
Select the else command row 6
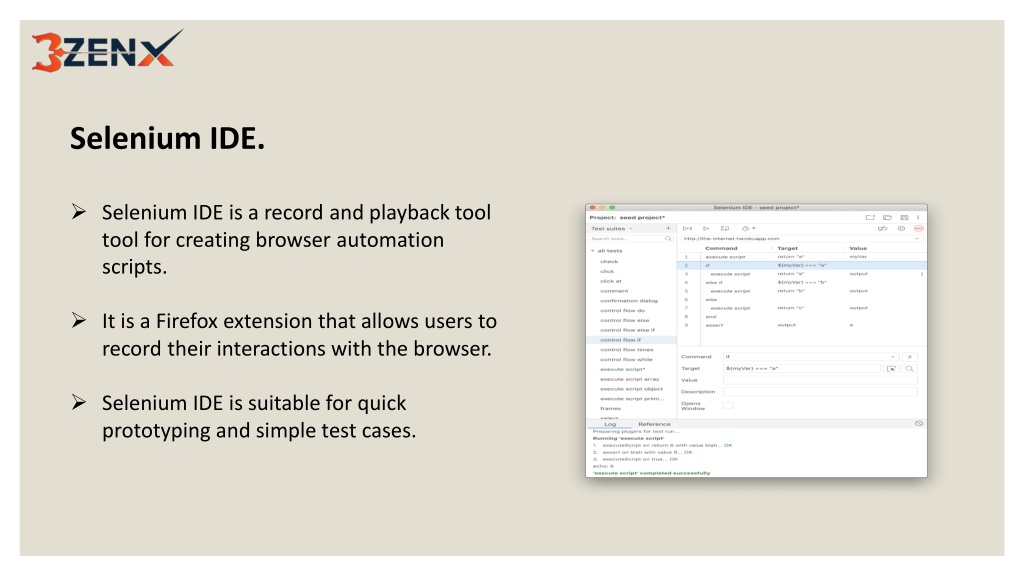pos(802,300)
